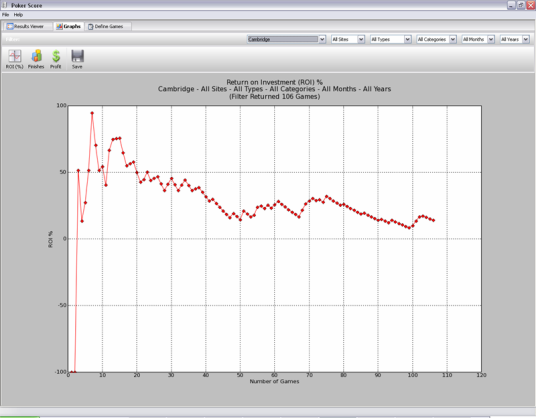Viewport: 536px width, 418px height.
Task: Click the Poker Score title bar icon
Action: [x=5, y=5]
